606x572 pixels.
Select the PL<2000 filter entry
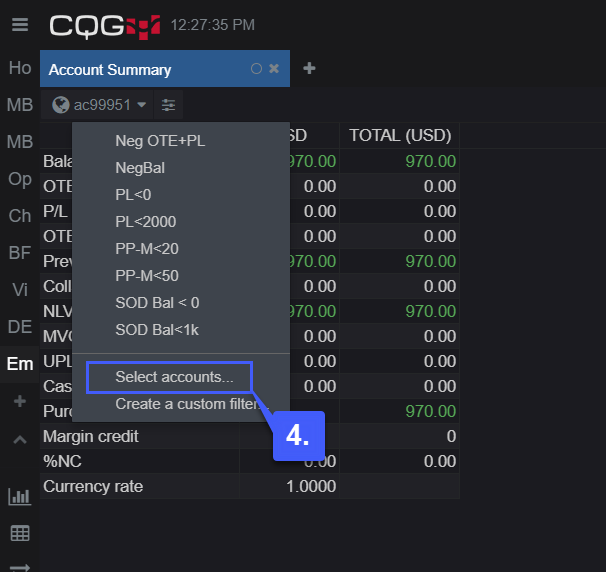click(x=146, y=222)
